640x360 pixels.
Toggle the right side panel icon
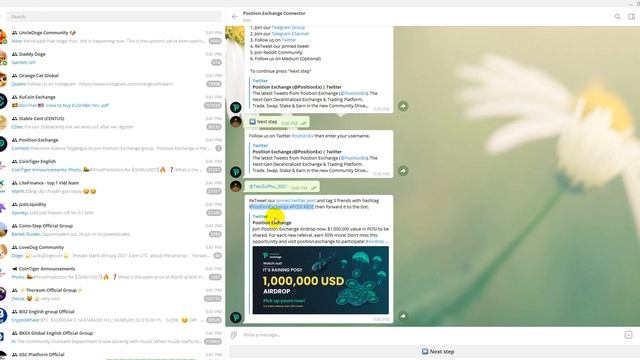coord(631,17)
